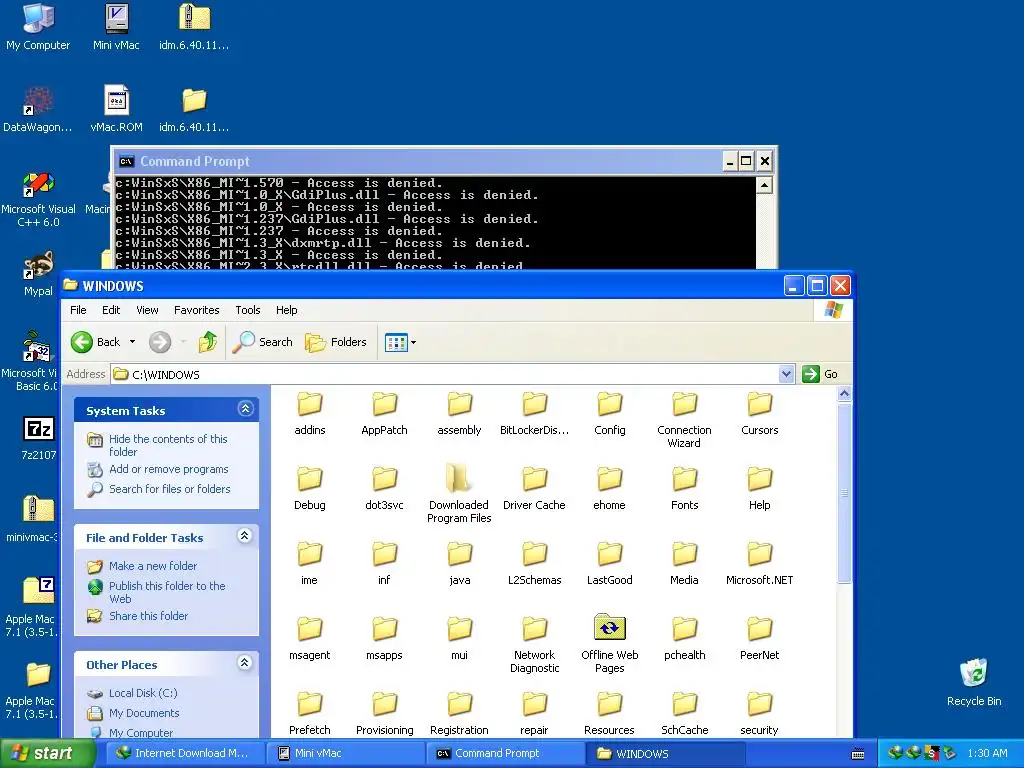Toggle the Folders pane button
This screenshot has width=1024, height=768.
(x=336, y=342)
